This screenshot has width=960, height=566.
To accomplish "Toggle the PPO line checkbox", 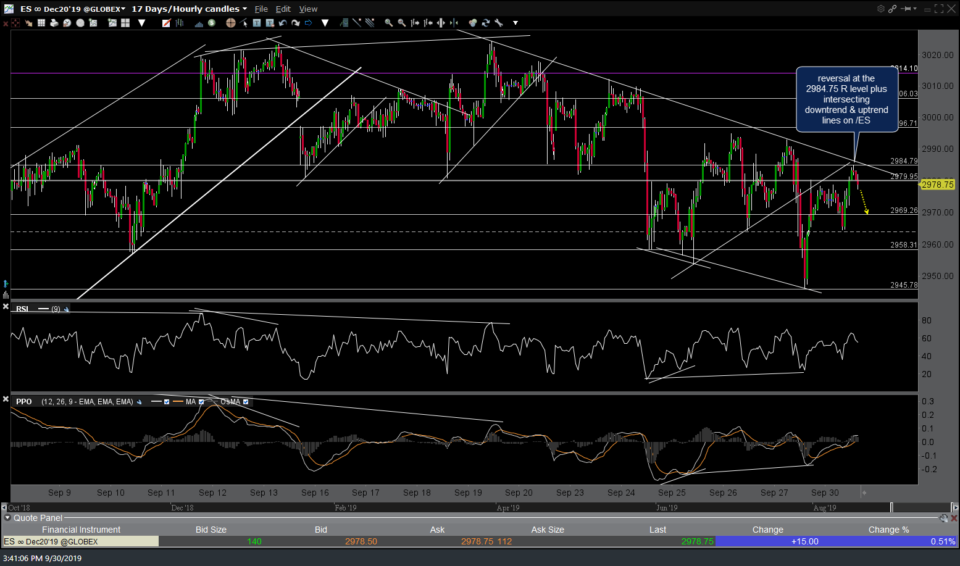I will [x=167, y=402].
